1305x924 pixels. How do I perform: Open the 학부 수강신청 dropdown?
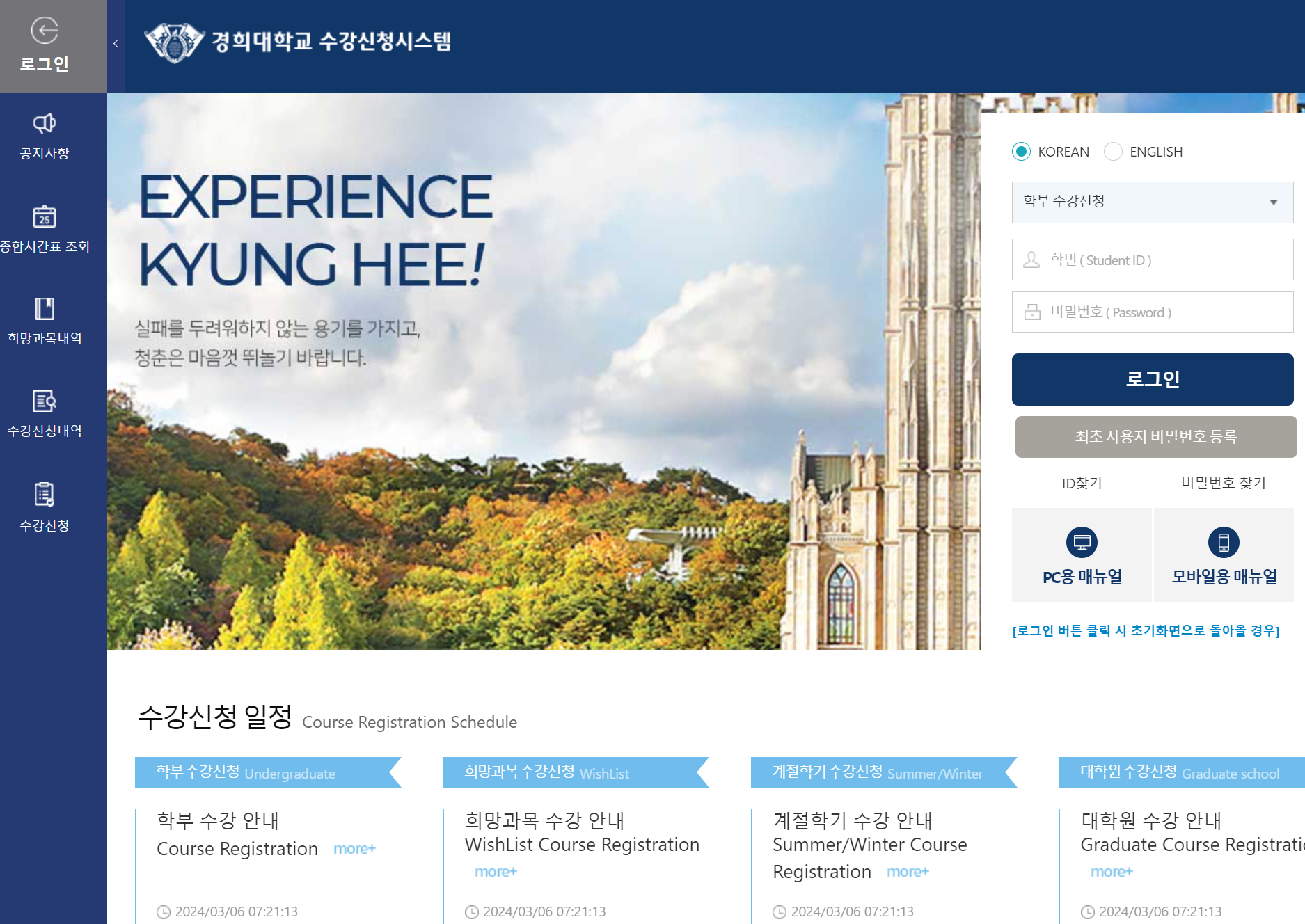1153,202
